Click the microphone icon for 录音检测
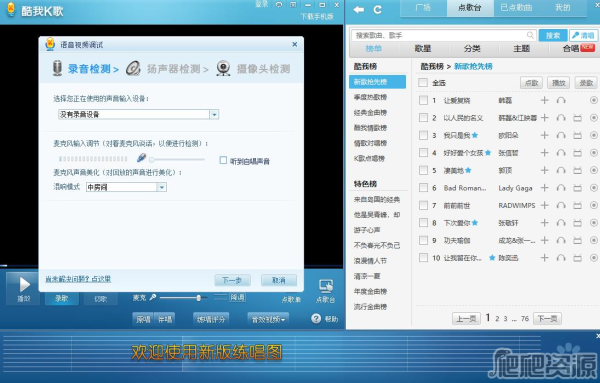 coord(57,68)
